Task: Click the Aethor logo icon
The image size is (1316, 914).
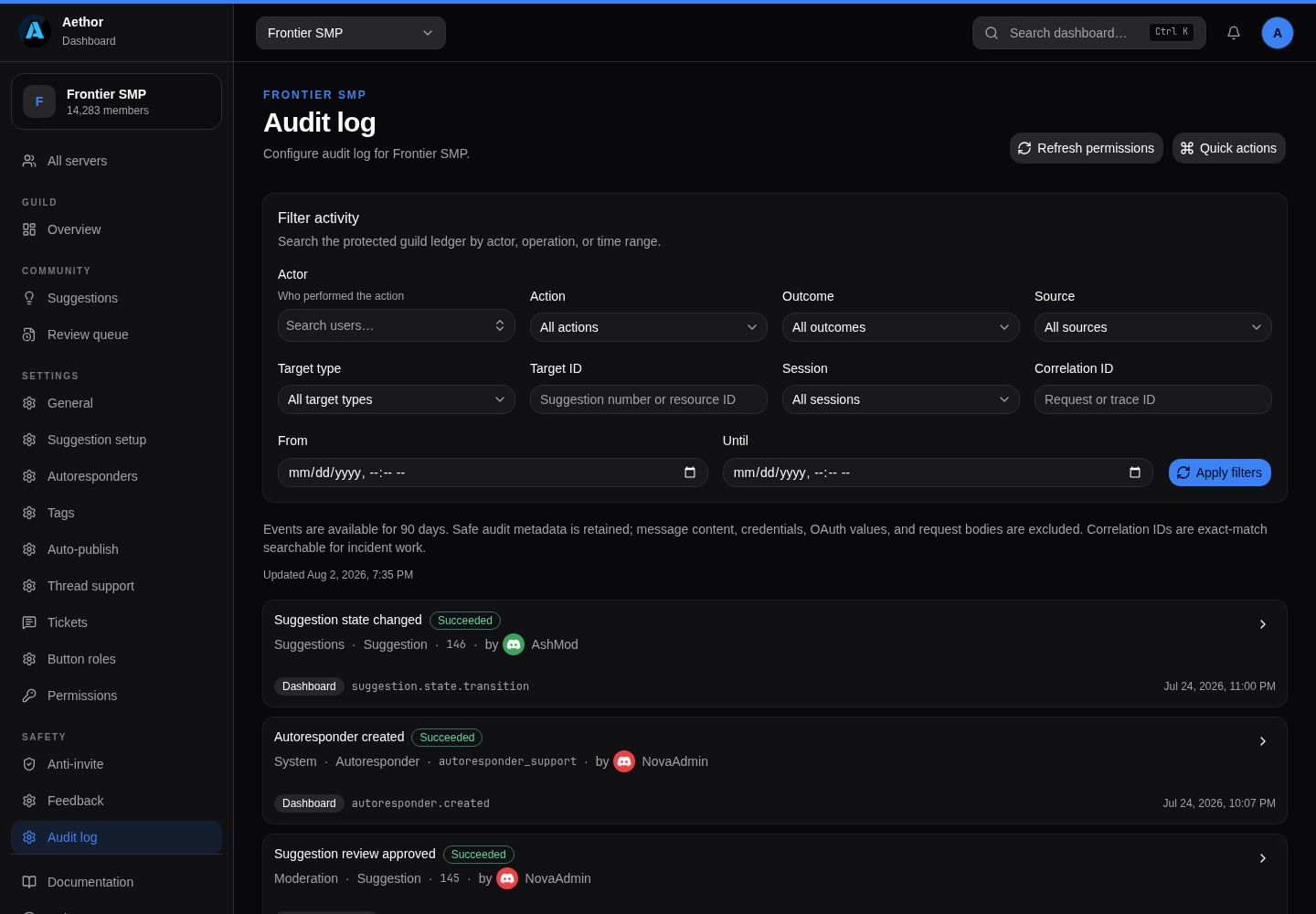Action: [x=35, y=31]
